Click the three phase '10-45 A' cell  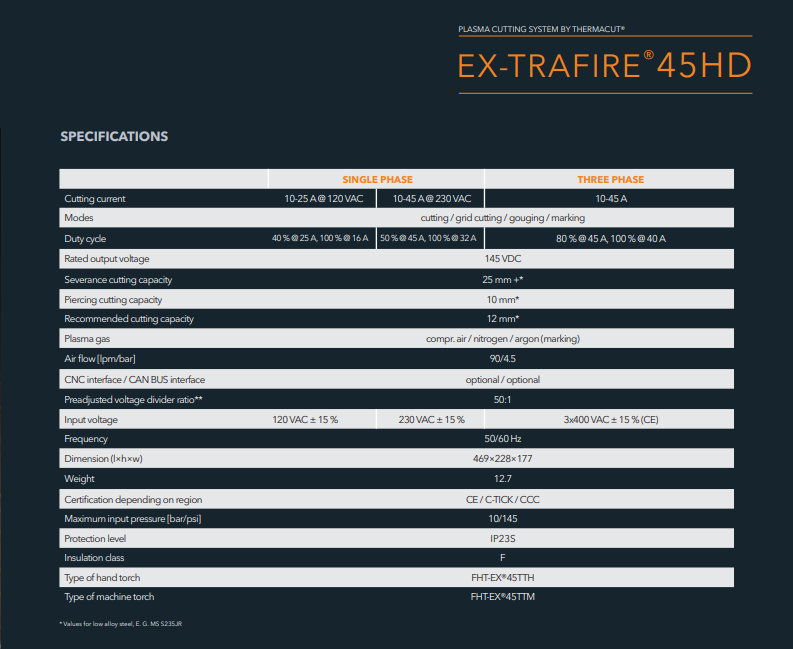pyautogui.click(x=611, y=199)
